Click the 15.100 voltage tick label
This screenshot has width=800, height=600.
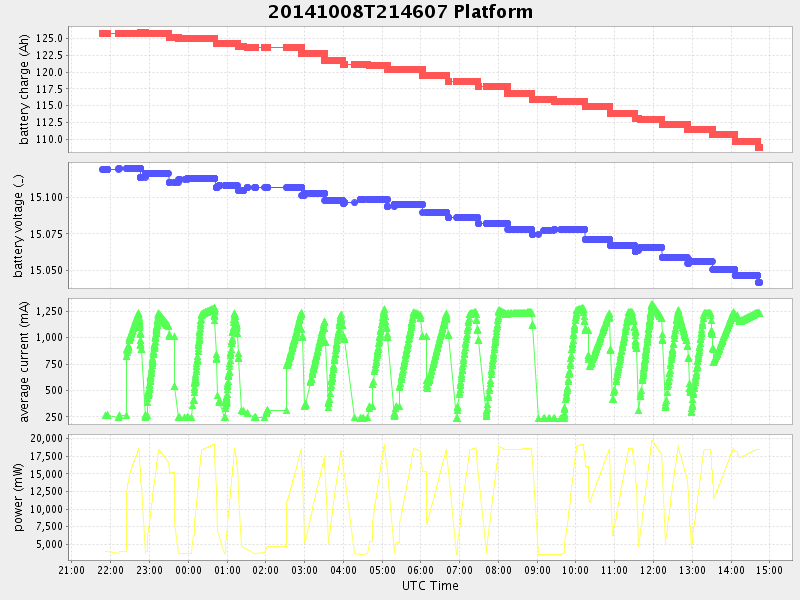pyautogui.click(x=47, y=197)
